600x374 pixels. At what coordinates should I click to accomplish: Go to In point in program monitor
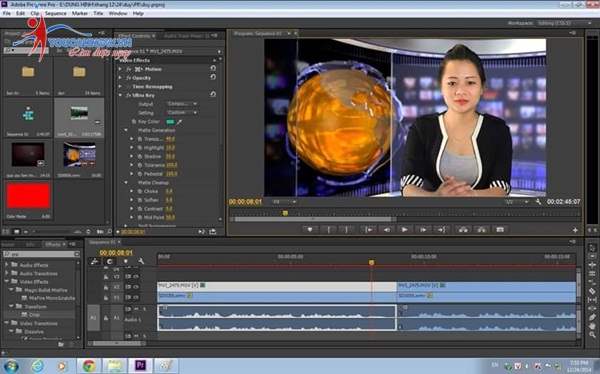[368, 230]
